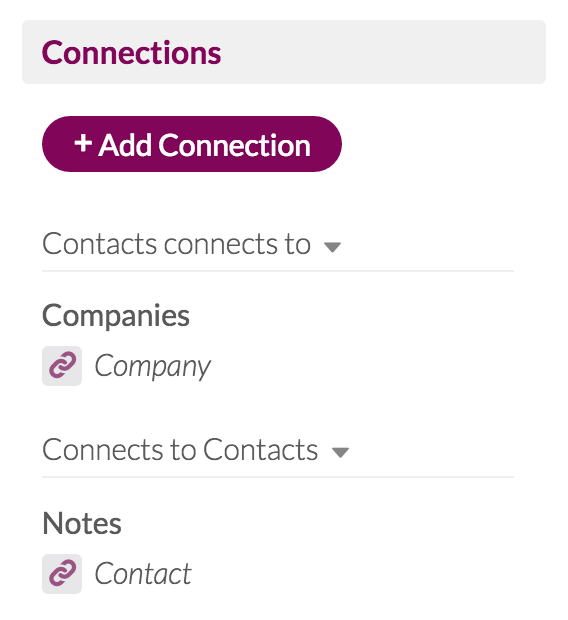568x620 pixels.
Task: Click the chain-link icon beside Company
Action: coord(62,366)
